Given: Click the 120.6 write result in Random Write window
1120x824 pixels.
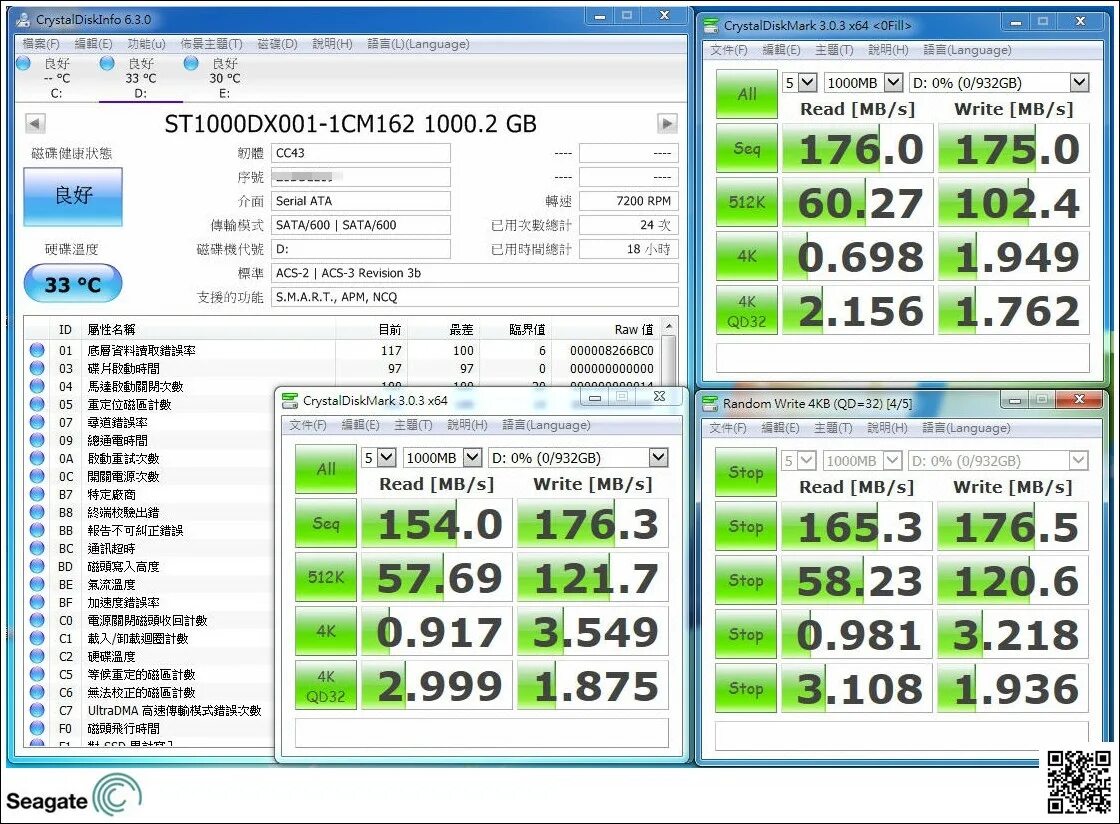Looking at the screenshot, I should click(x=1012, y=581).
